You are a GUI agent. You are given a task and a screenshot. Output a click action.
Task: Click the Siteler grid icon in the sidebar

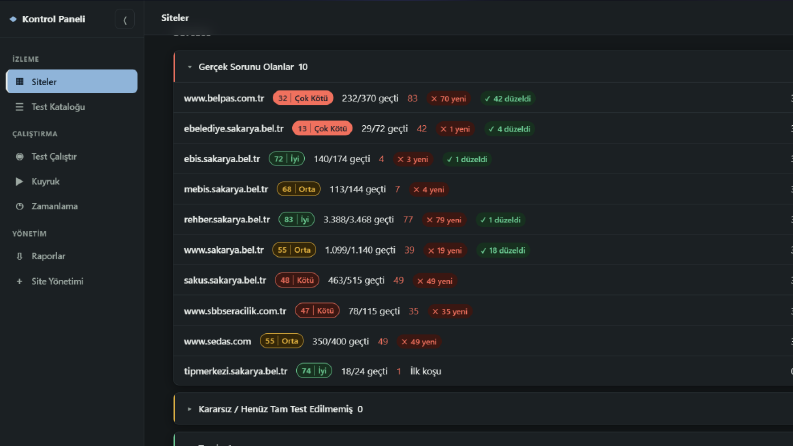tap(20, 81)
